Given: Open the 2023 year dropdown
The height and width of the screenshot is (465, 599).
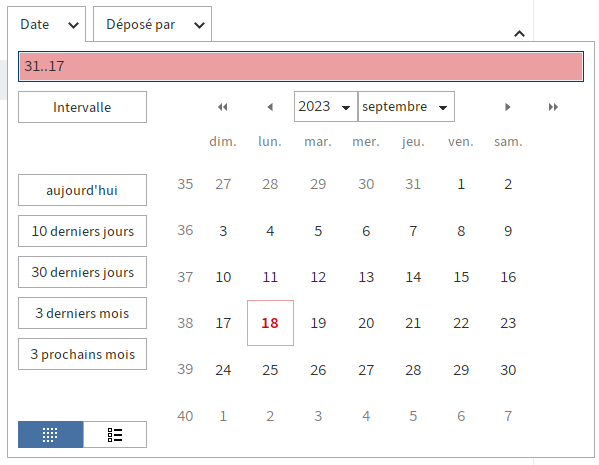Looking at the screenshot, I should pyautogui.click(x=325, y=107).
